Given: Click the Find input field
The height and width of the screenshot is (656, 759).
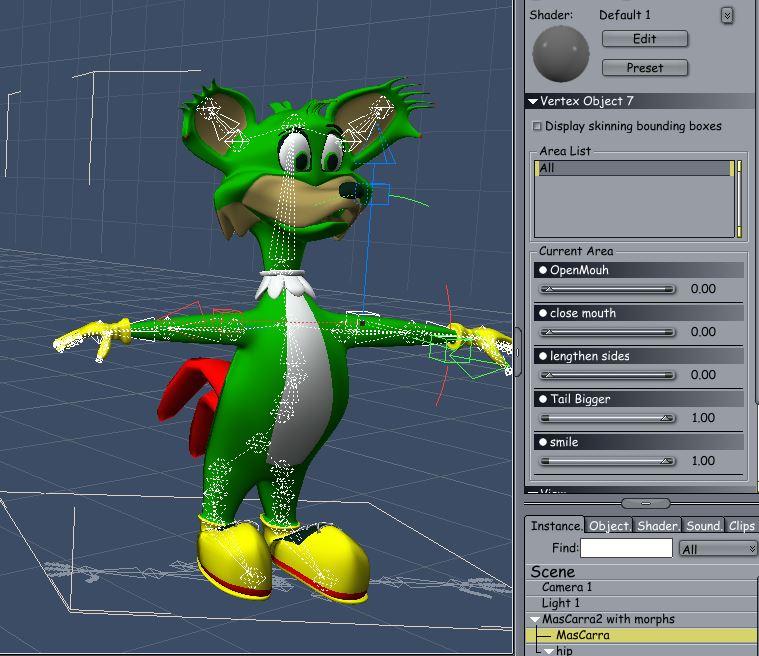Looking at the screenshot, I should pyautogui.click(x=626, y=549).
